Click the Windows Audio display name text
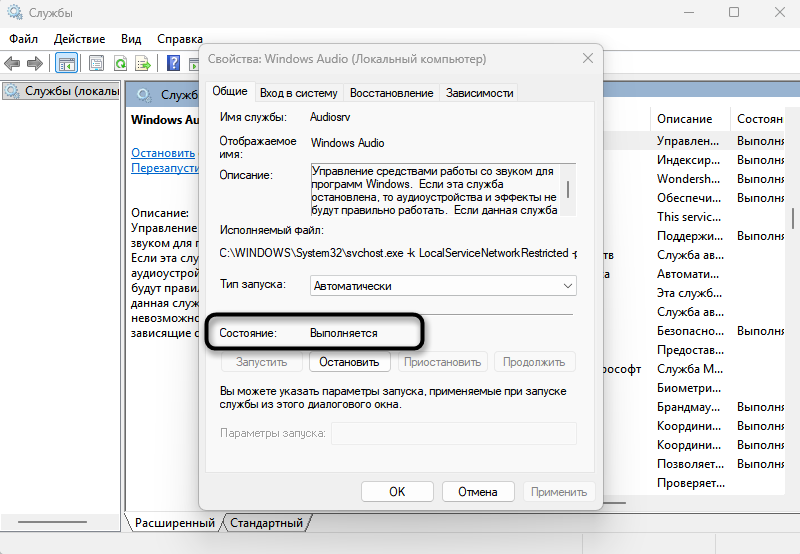This screenshot has height=554, width=800. [347, 143]
